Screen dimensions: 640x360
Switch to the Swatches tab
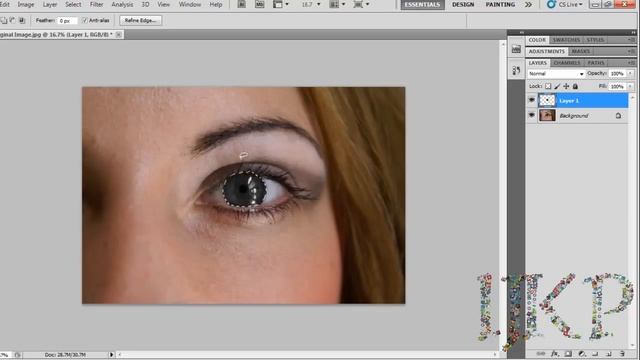pyautogui.click(x=566, y=40)
